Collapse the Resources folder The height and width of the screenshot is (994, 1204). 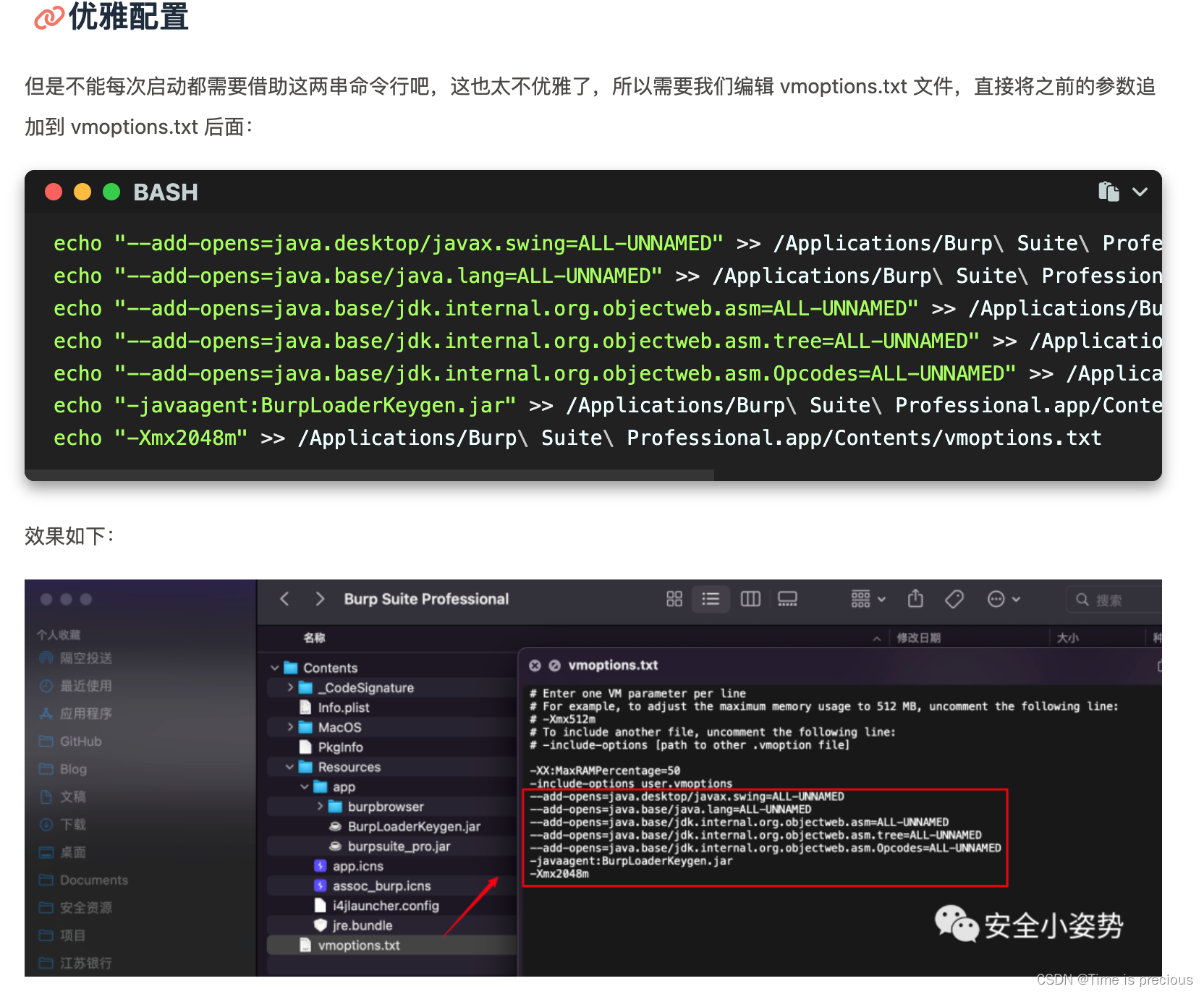point(289,767)
